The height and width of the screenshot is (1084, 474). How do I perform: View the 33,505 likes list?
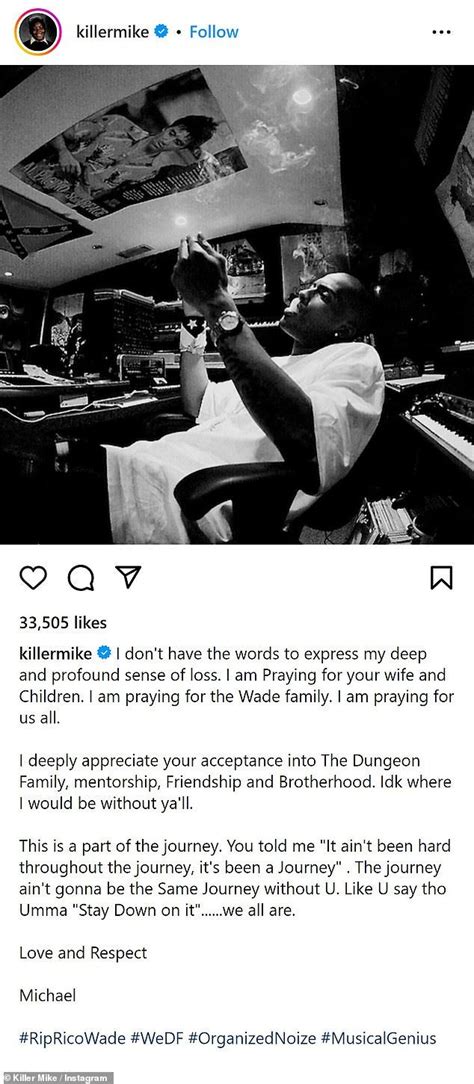coord(63,623)
